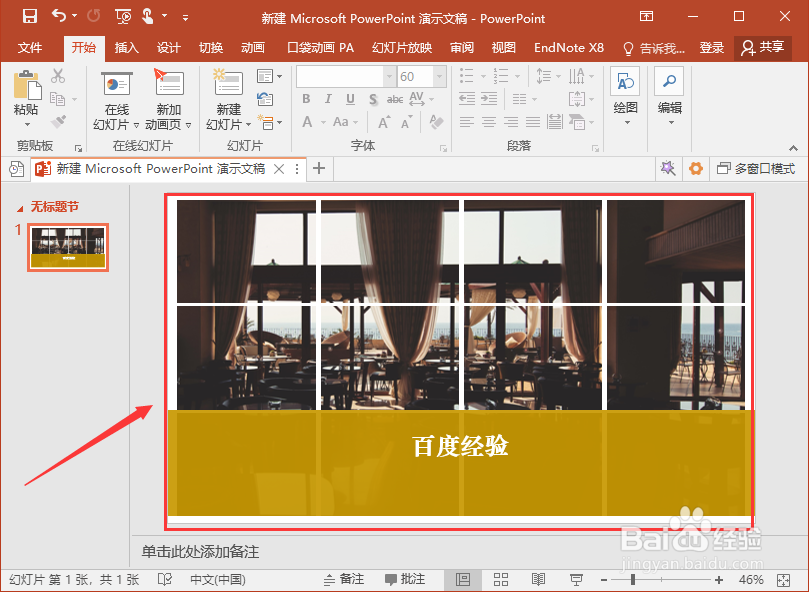
Task: Open the Numbering list dropdown arrow
Action: tap(517, 77)
